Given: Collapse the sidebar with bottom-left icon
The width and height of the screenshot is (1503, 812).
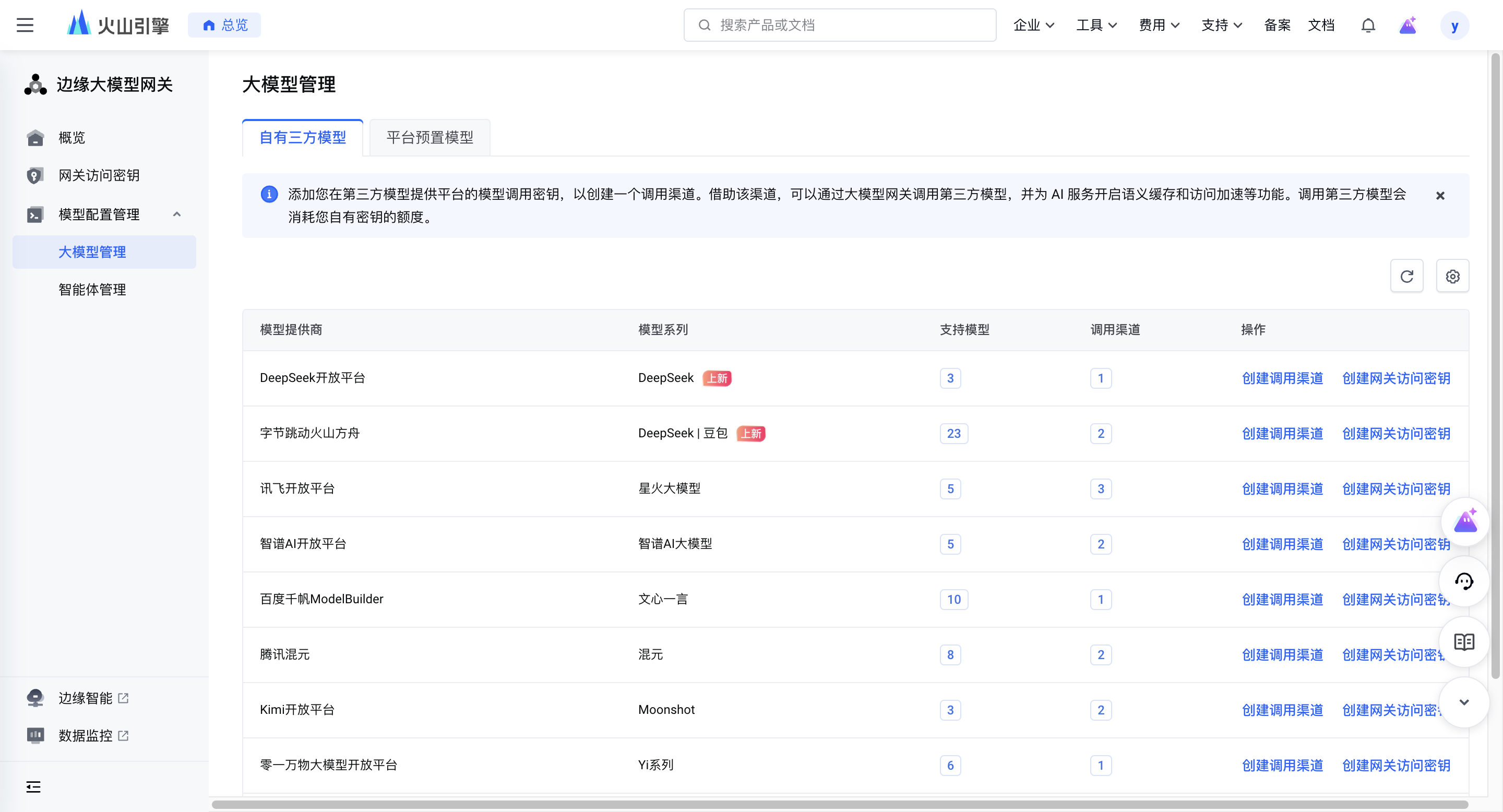Looking at the screenshot, I should [33, 786].
